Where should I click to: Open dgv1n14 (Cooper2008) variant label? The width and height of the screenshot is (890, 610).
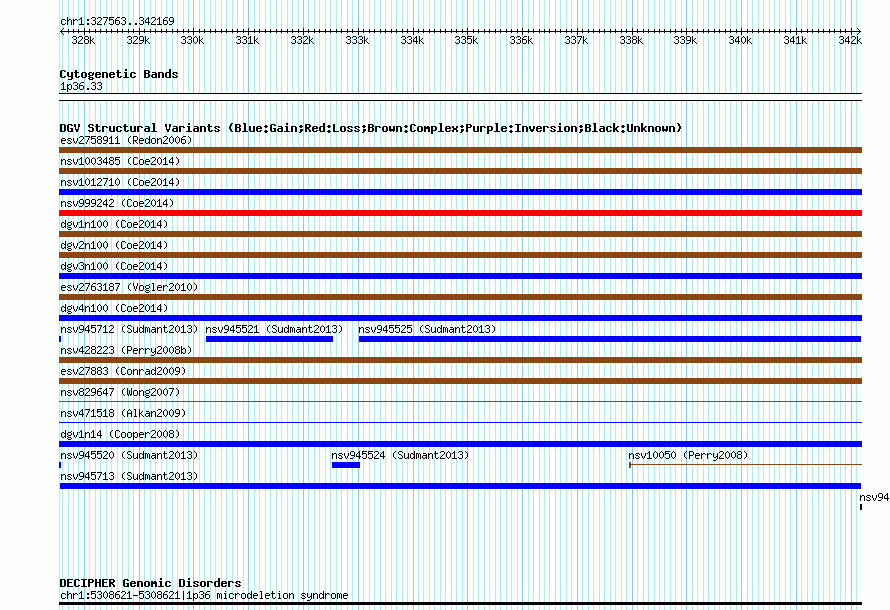[x=120, y=434]
